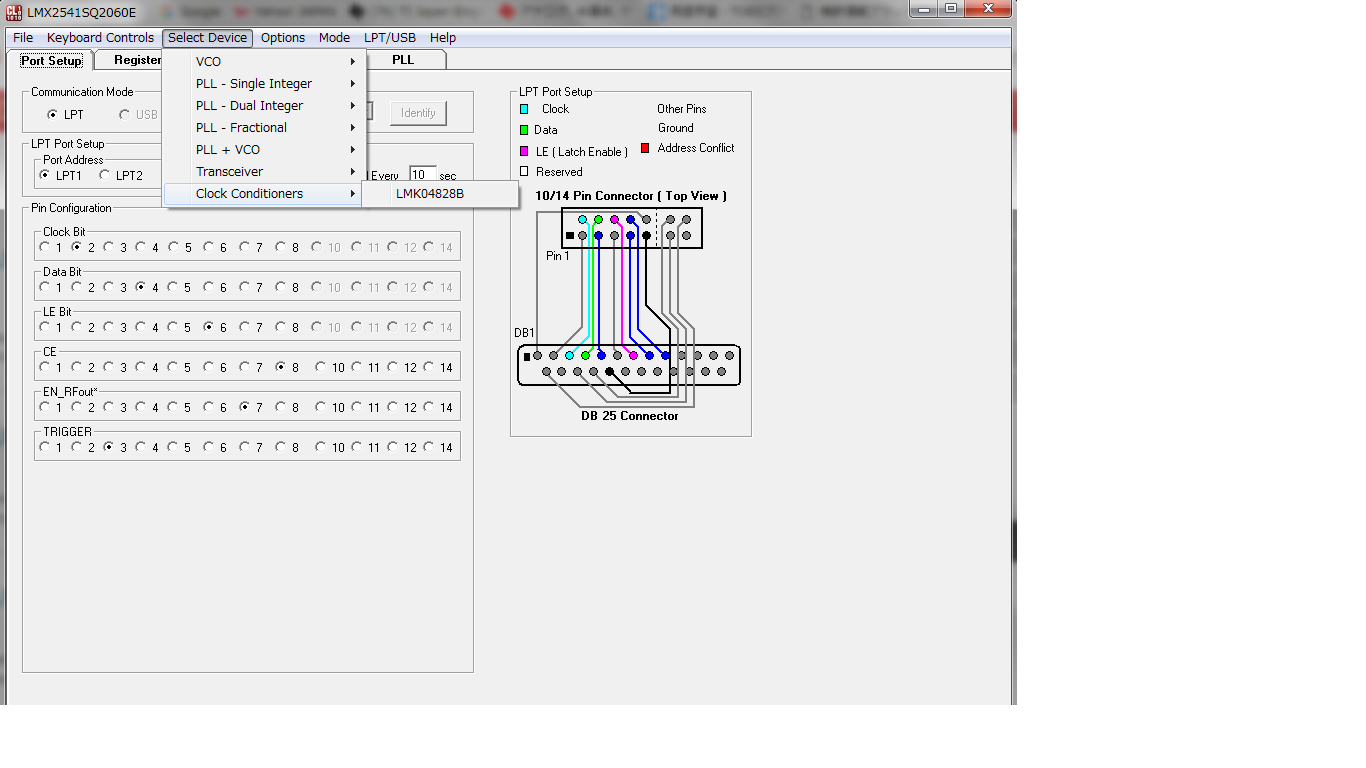This screenshot has width=1366, height=768.
Task: Click the green Data legend swatch
Action: [524, 130]
